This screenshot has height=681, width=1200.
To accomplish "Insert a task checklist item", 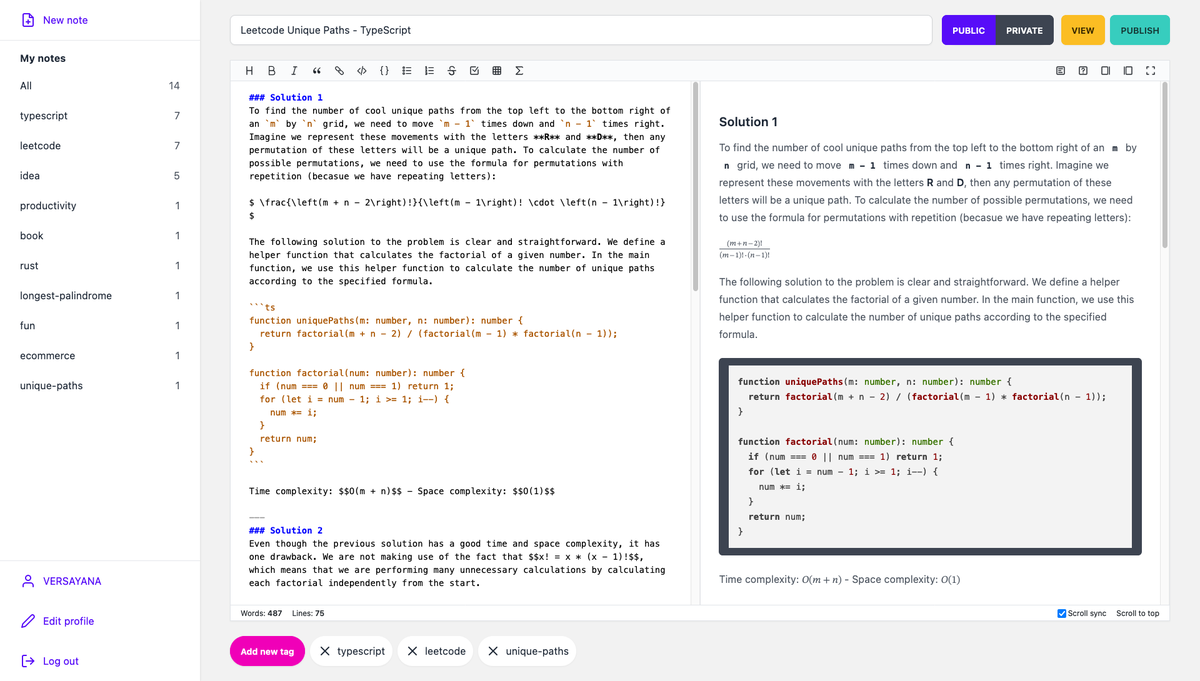I will 474,71.
